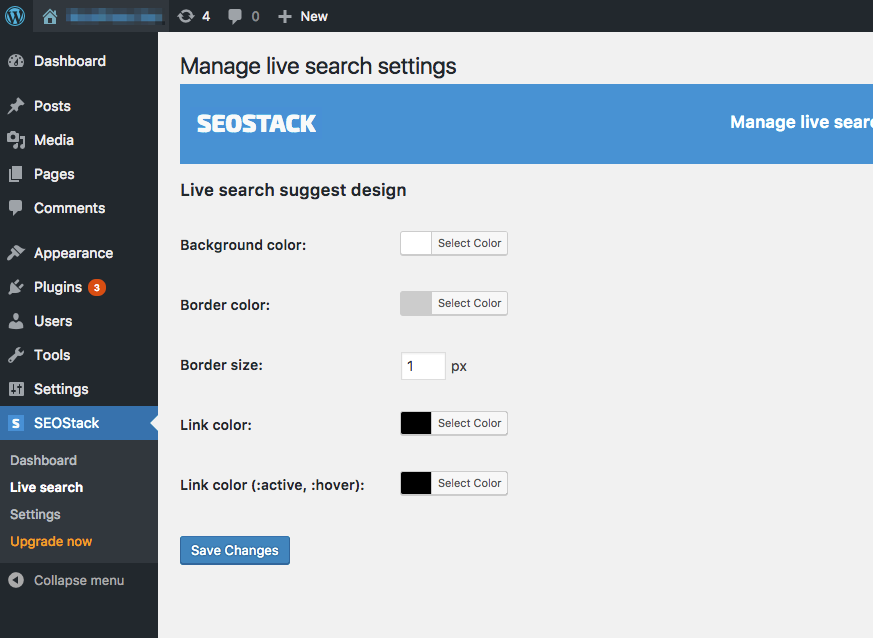Click the Posts pushpin icon
Image resolution: width=873 pixels, height=638 pixels.
[x=16, y=106]
